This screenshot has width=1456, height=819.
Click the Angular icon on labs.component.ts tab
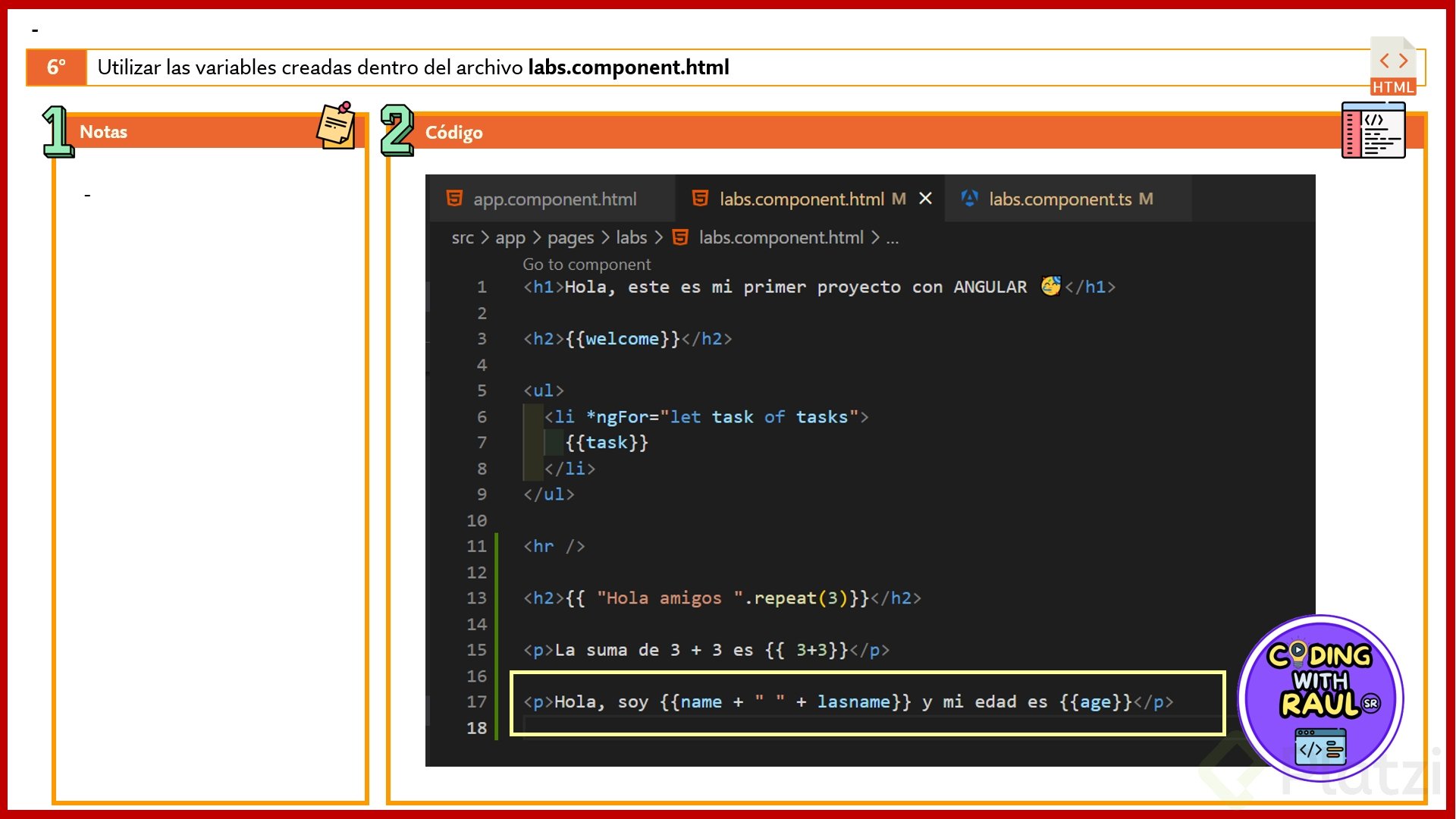[969, 199]
